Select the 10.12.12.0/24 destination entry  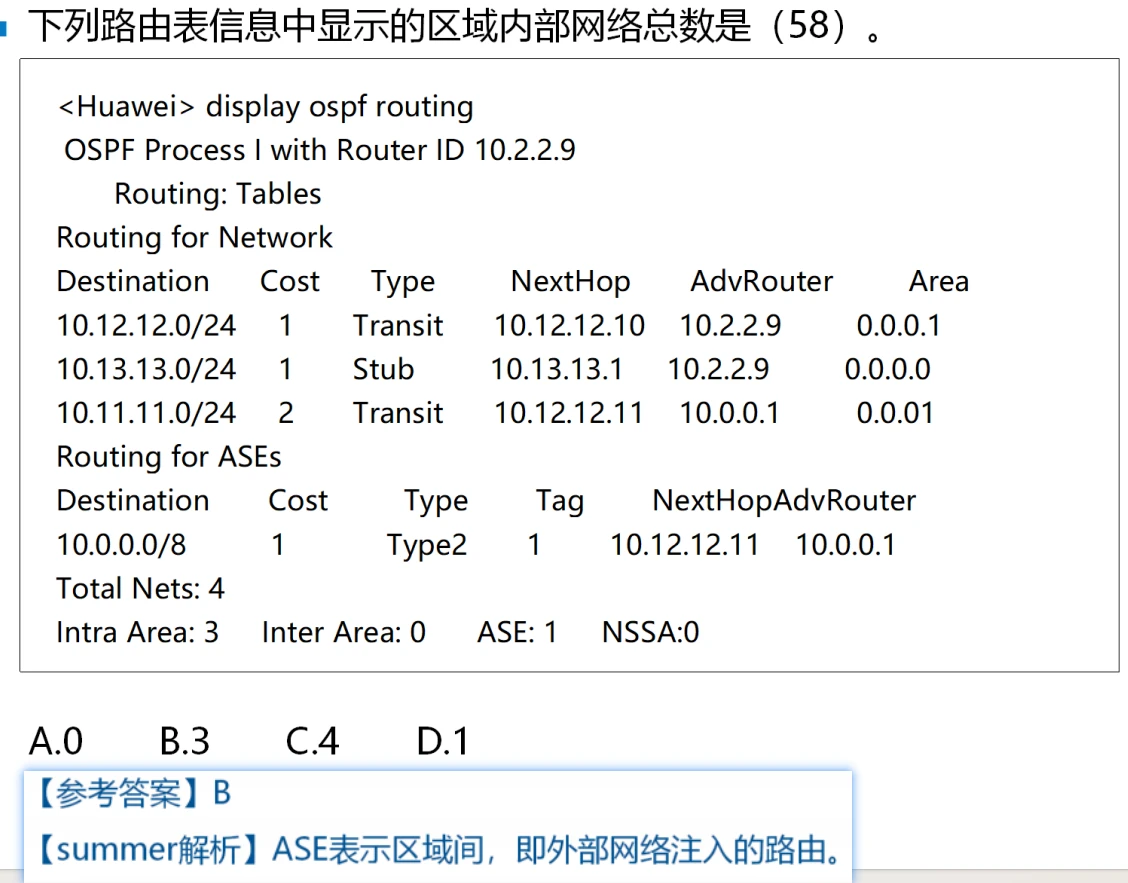(x=146, y=326)
